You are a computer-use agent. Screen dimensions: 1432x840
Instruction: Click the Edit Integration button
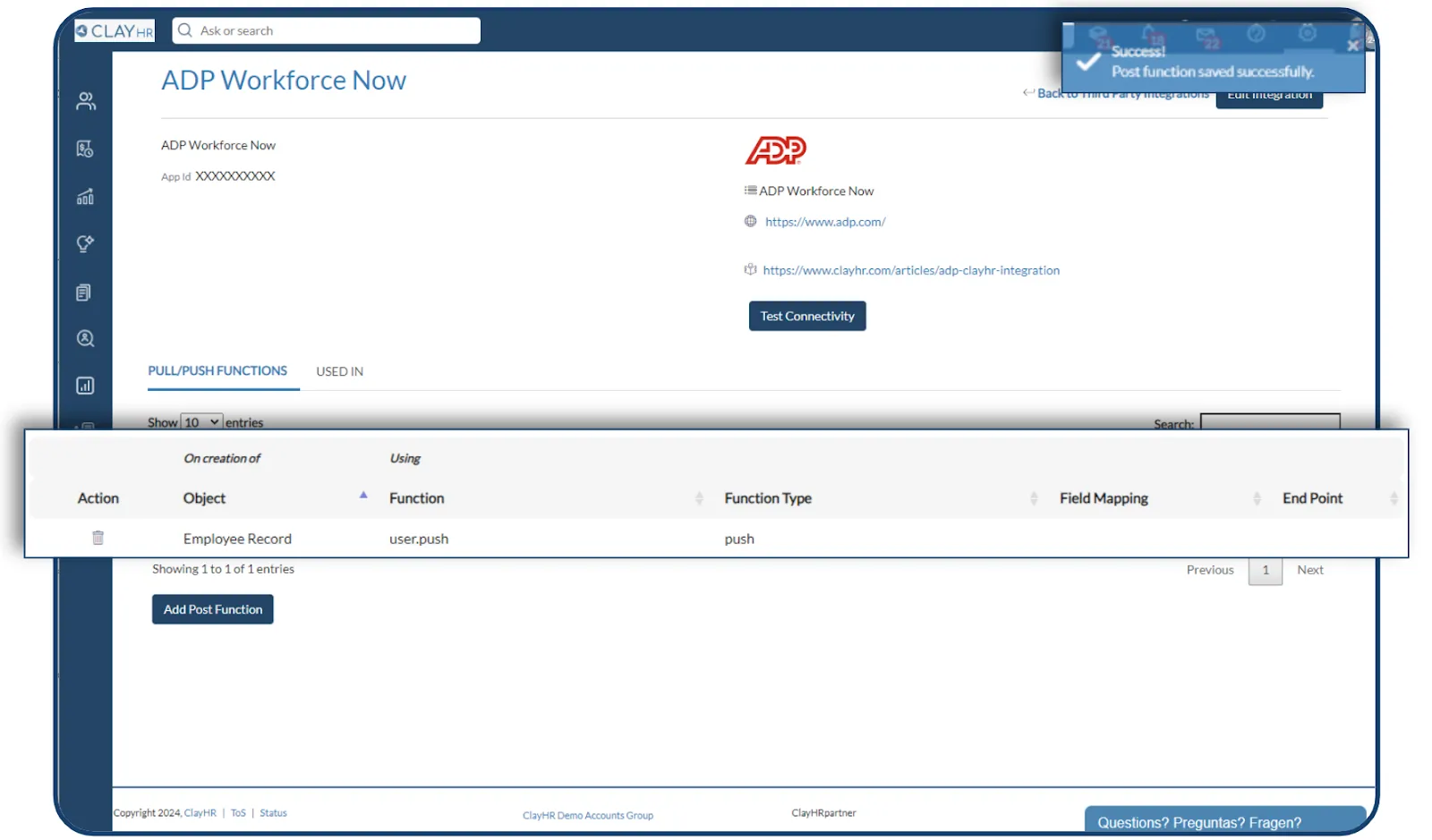pos(1269,95)
